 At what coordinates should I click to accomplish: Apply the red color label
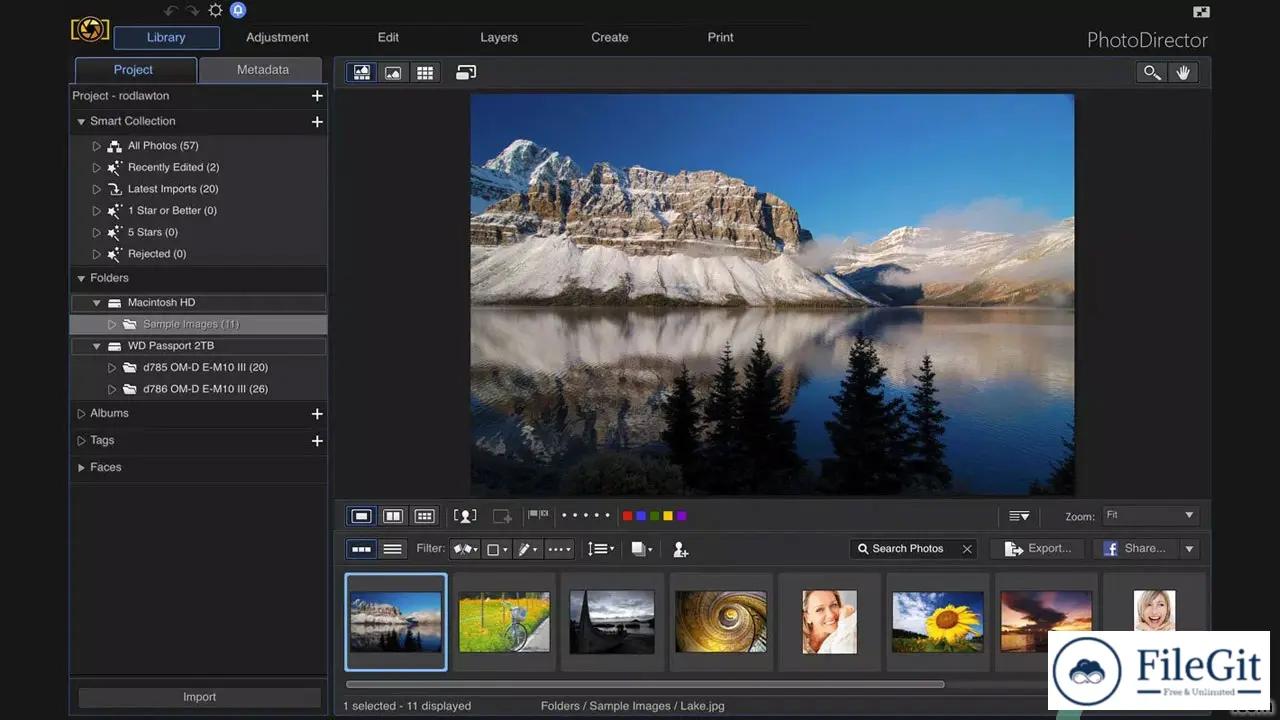627,516
